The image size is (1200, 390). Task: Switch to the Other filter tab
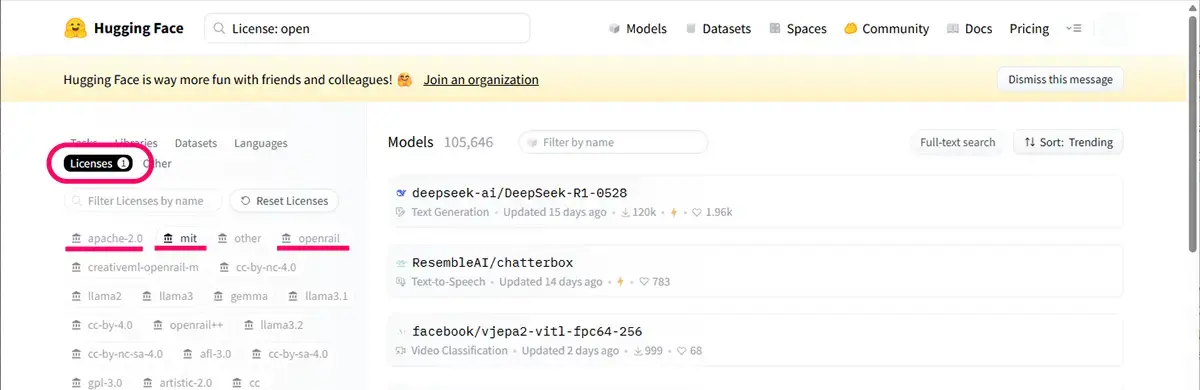click(x=157, y=163)
